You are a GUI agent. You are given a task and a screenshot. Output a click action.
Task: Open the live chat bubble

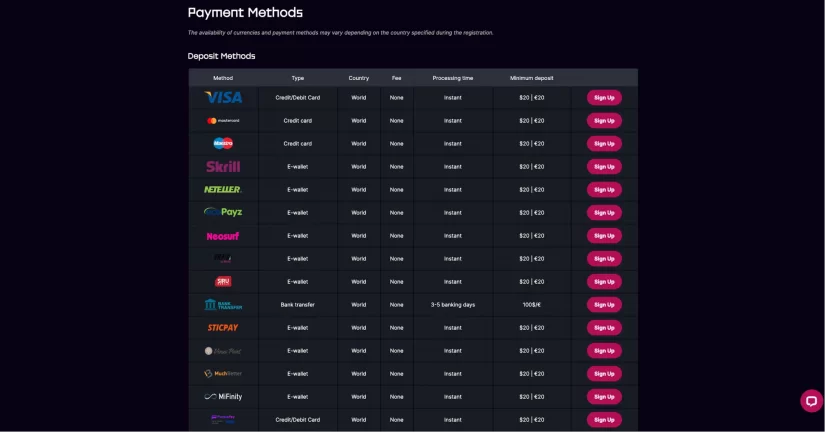click(811, 401)
